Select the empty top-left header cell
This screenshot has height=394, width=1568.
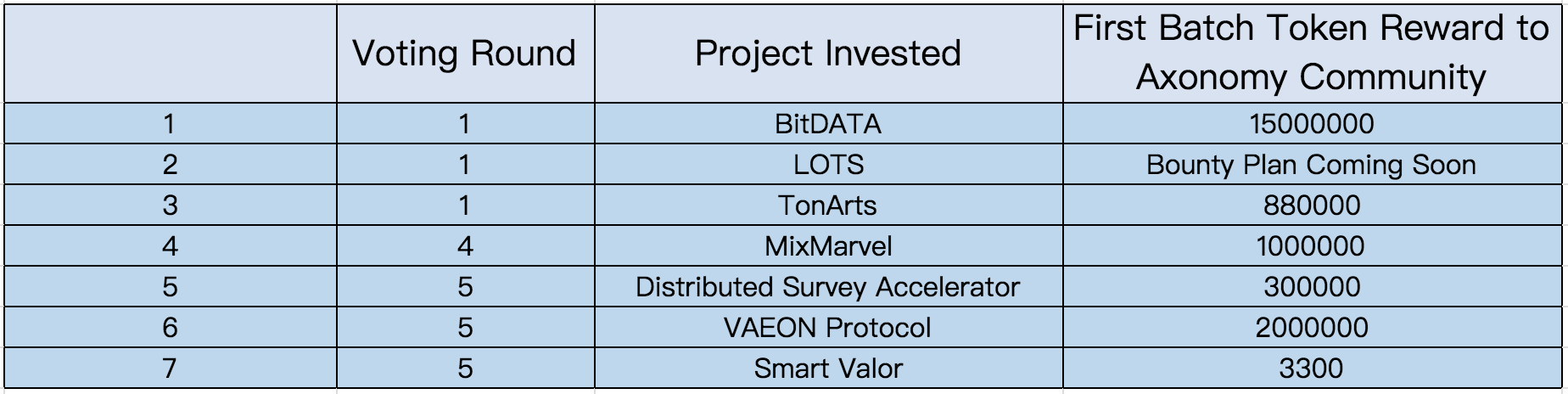click(x=170, y=53)
